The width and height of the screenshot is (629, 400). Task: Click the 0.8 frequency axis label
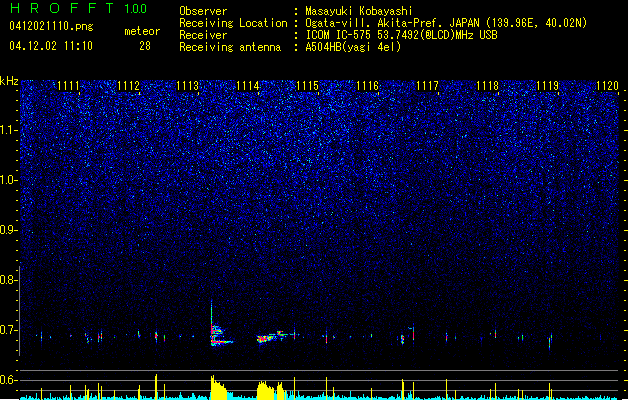pos(8,280)
